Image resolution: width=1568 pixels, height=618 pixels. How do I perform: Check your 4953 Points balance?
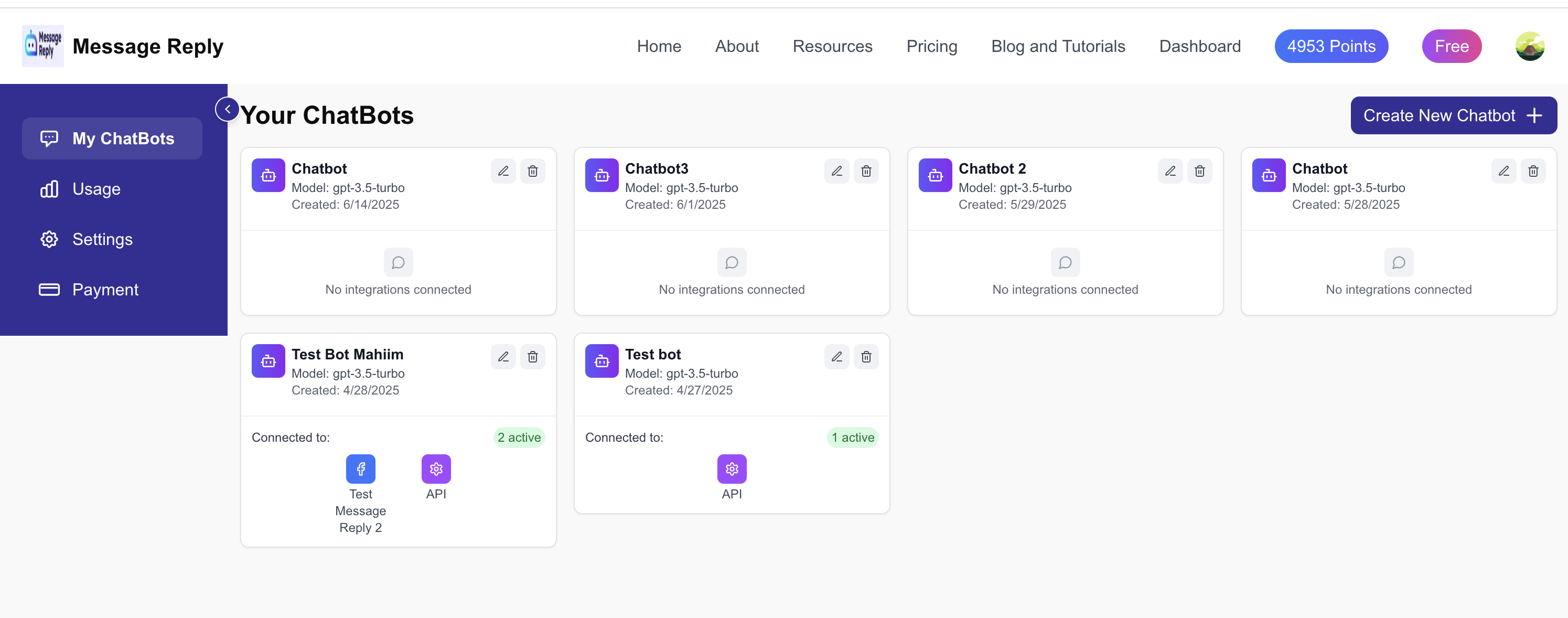tap(1331, 46)
